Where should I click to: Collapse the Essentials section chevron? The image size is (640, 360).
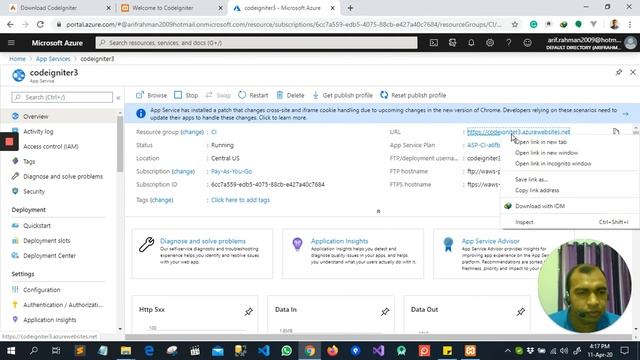[378, 211]
